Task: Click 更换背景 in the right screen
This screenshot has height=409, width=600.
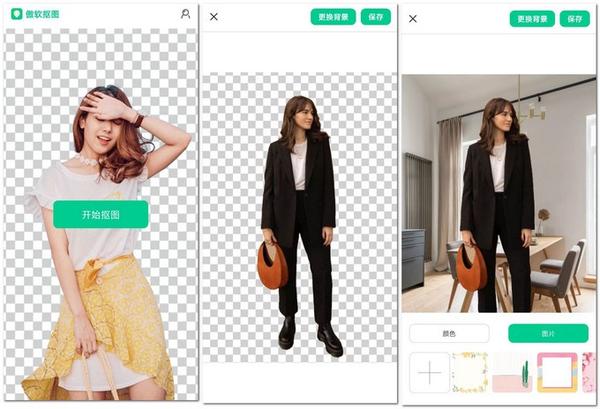Action: [x=532, y=19]
